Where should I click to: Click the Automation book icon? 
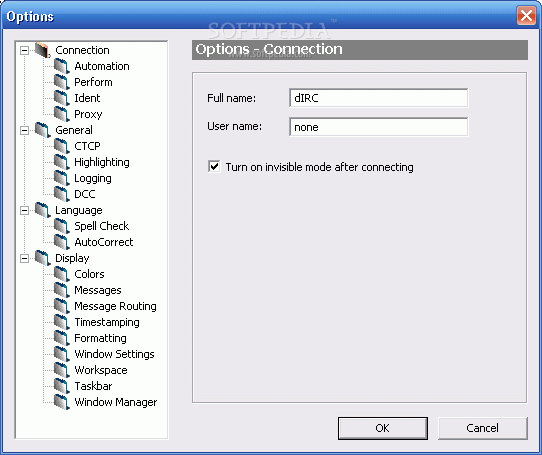tap(62, 66)
